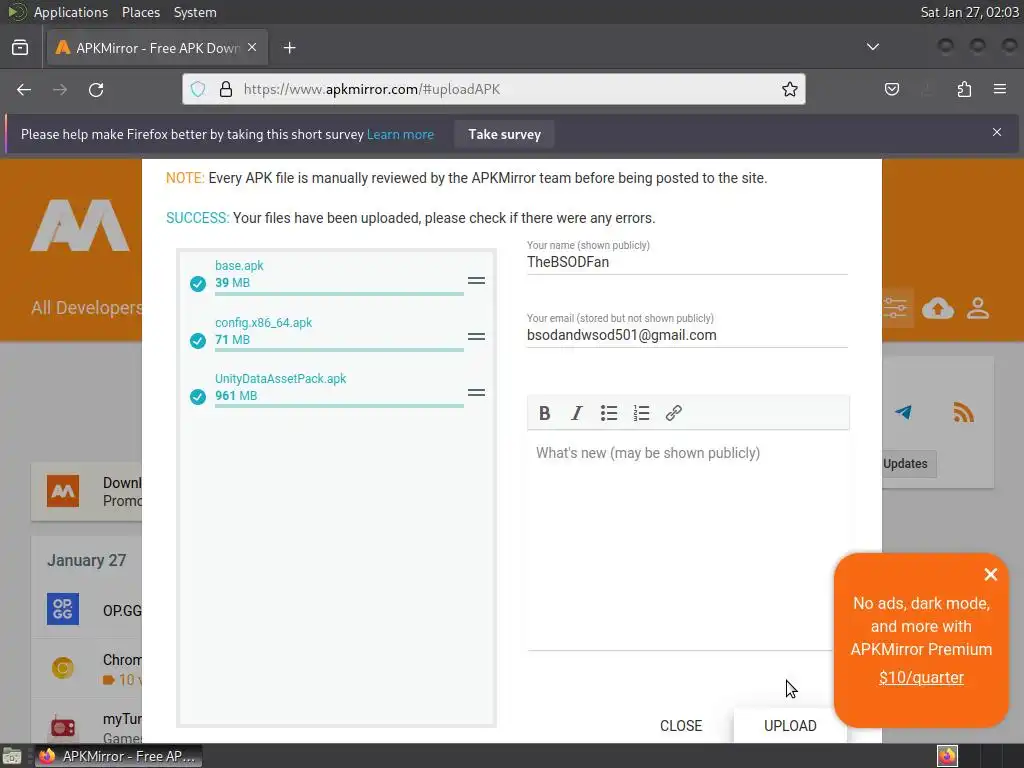Screen dimensions: 1024x768
Task: Click the checkmark next to config.x86_64.apk
Action: (x=198, y=340)
